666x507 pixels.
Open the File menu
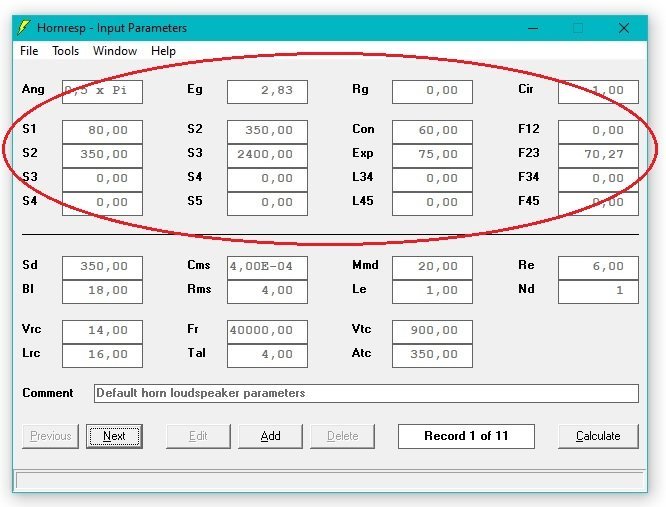click(29, 51)
